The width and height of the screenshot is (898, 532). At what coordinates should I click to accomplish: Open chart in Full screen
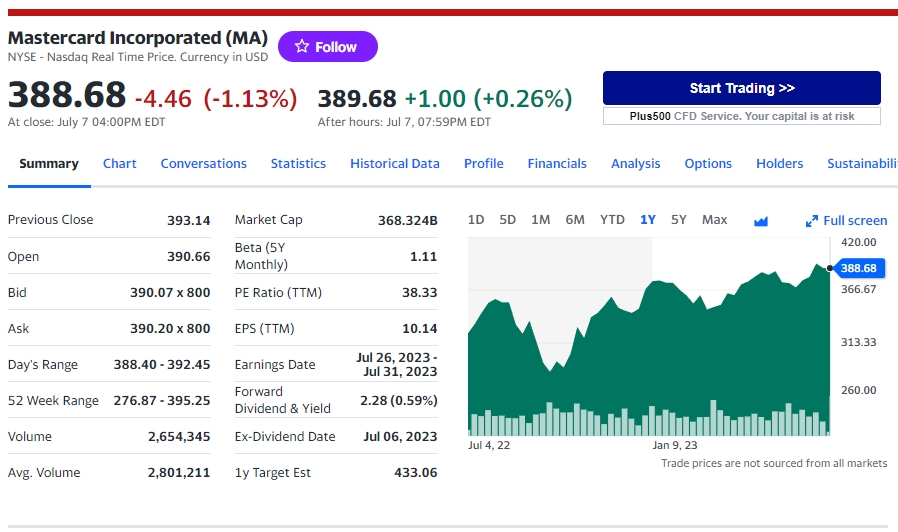(x=846, y=220)
